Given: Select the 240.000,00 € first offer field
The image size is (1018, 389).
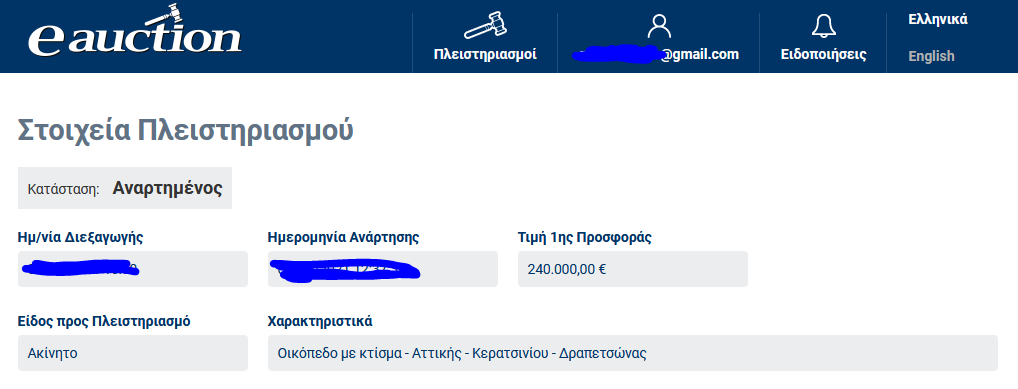Looking at the screenshot, I should tap(632, 269).
